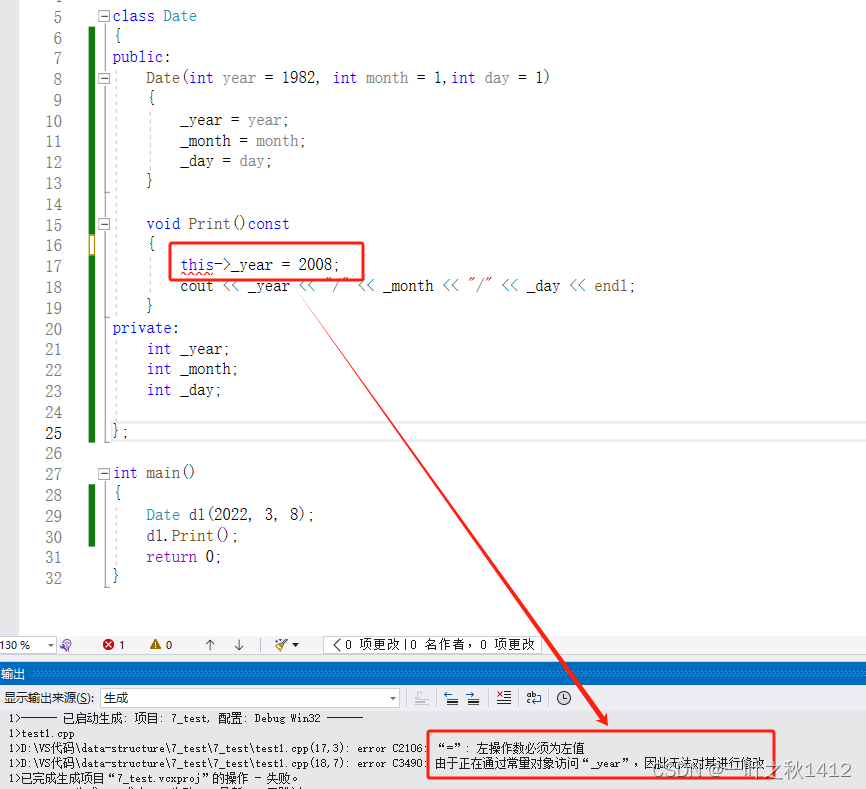Click the 'int _month;' member declaration
This screenshot has height=789, width=866.
[192, 369]
